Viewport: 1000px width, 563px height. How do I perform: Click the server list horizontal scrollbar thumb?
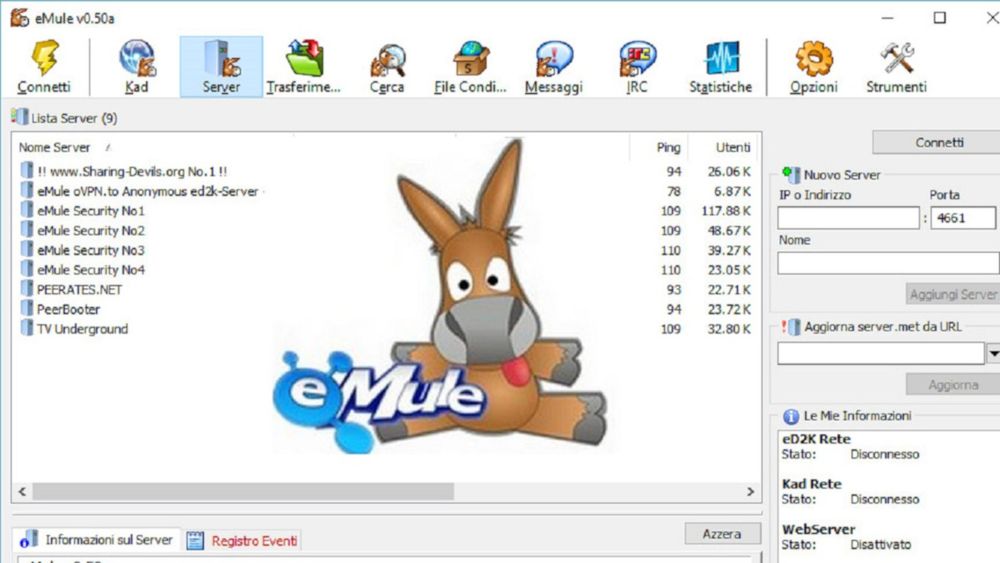[x=243, y=492]
